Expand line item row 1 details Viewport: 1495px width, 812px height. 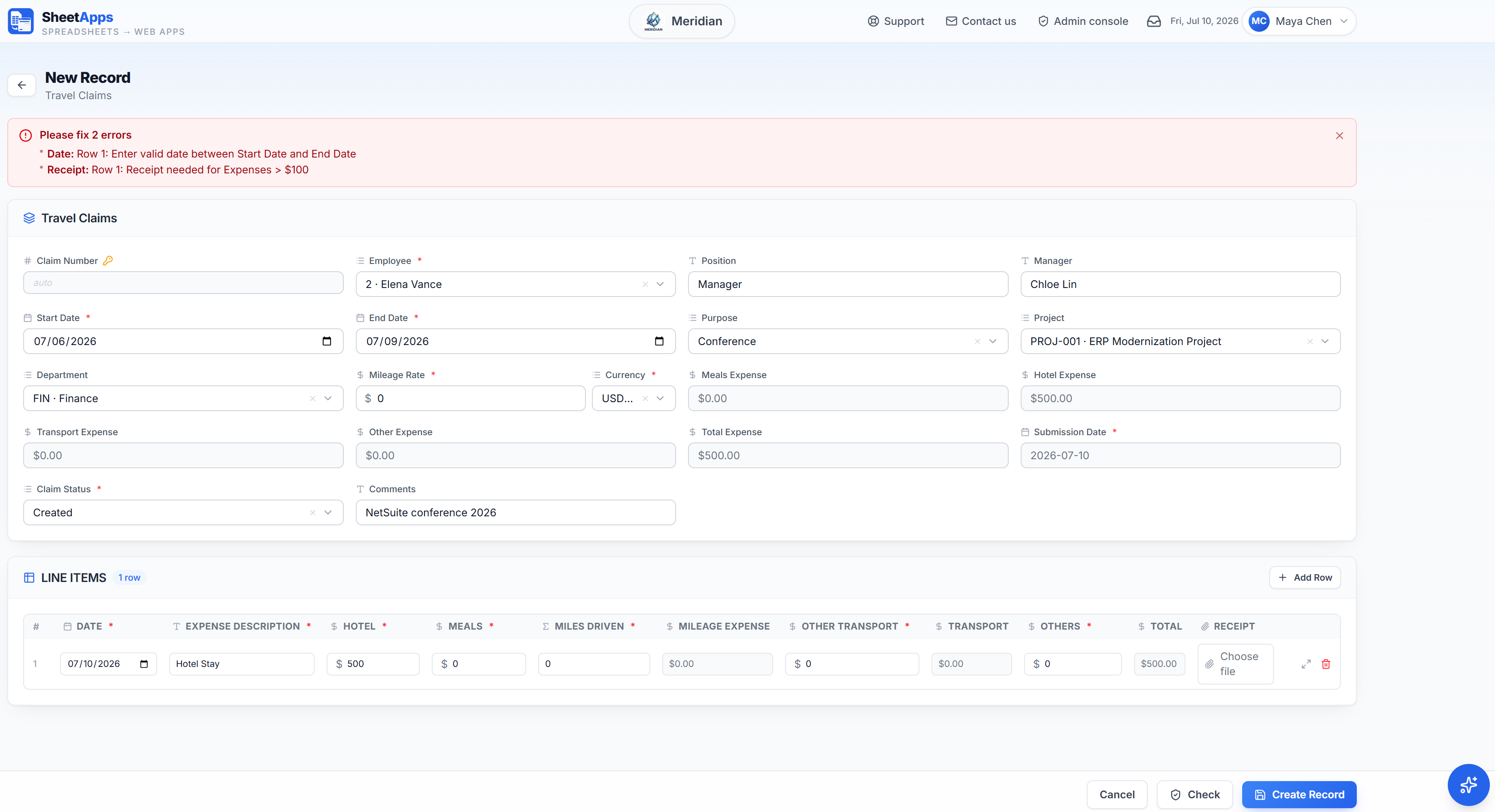click(1306, 664)
